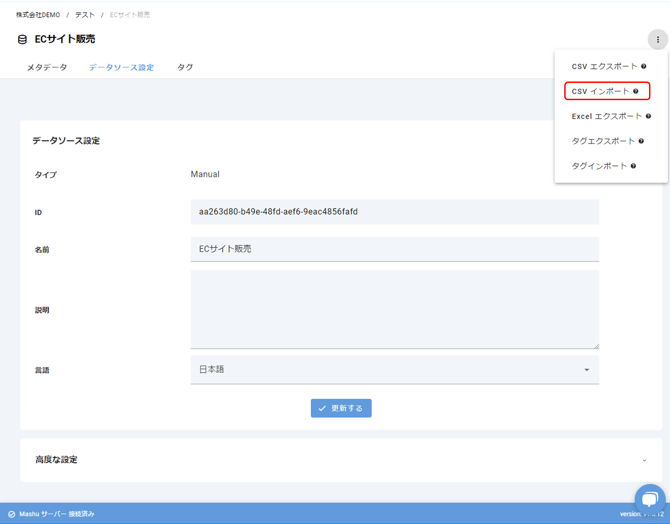Screen dimensions: 670x524
Task: Open 株式会社DEMO breadcrumb link
Action: [38, 15]
